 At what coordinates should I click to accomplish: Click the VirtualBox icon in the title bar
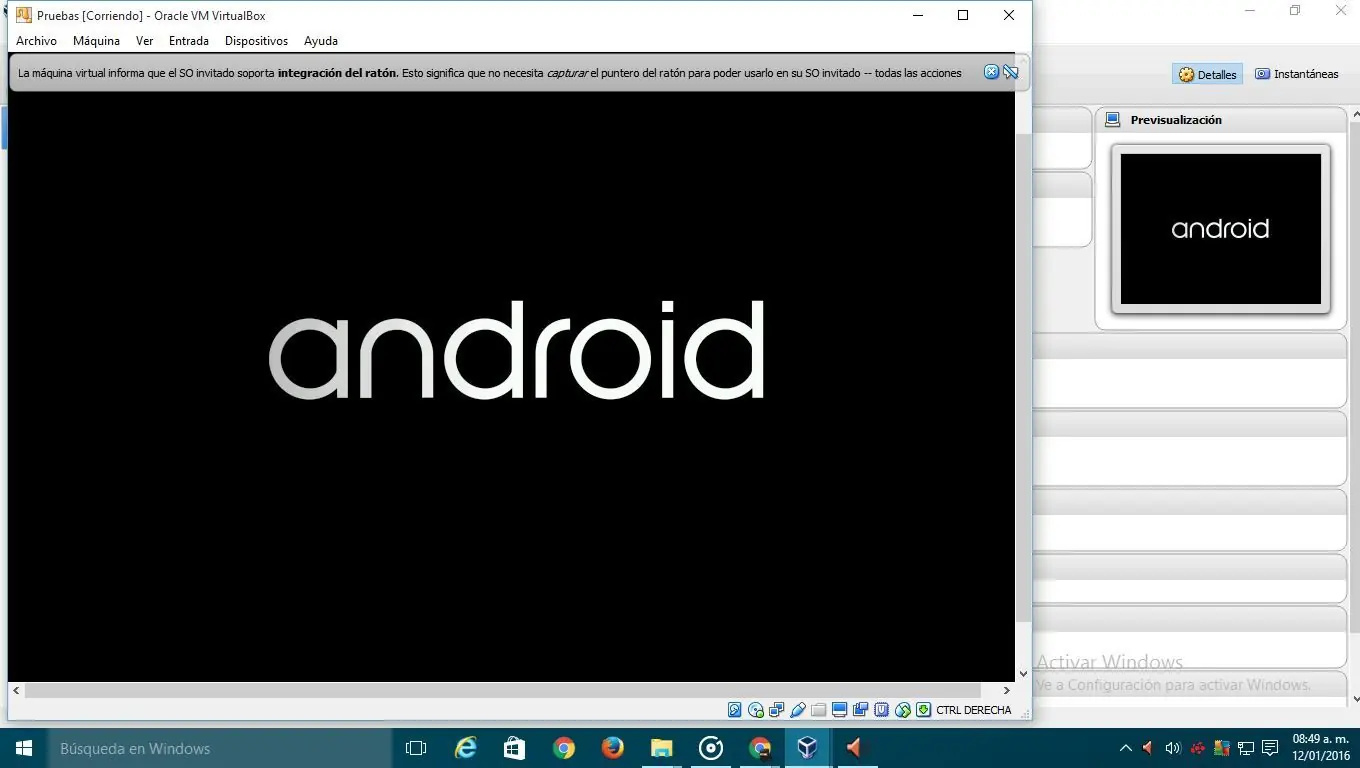click(x=24, y=15)
